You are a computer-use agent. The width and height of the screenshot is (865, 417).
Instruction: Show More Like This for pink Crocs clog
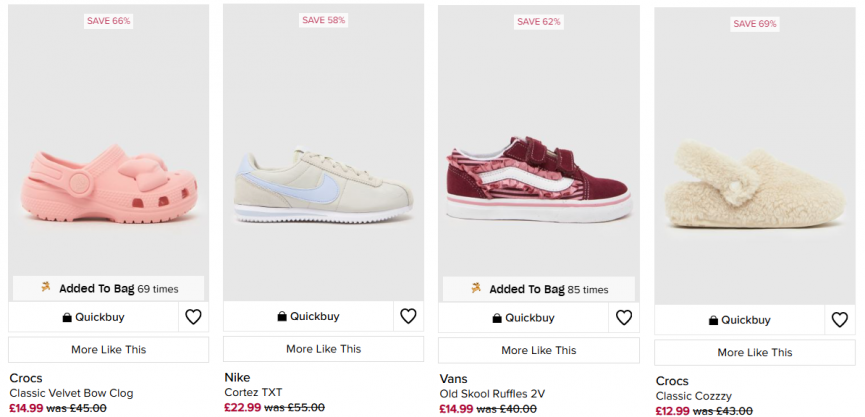coord(108,350)
